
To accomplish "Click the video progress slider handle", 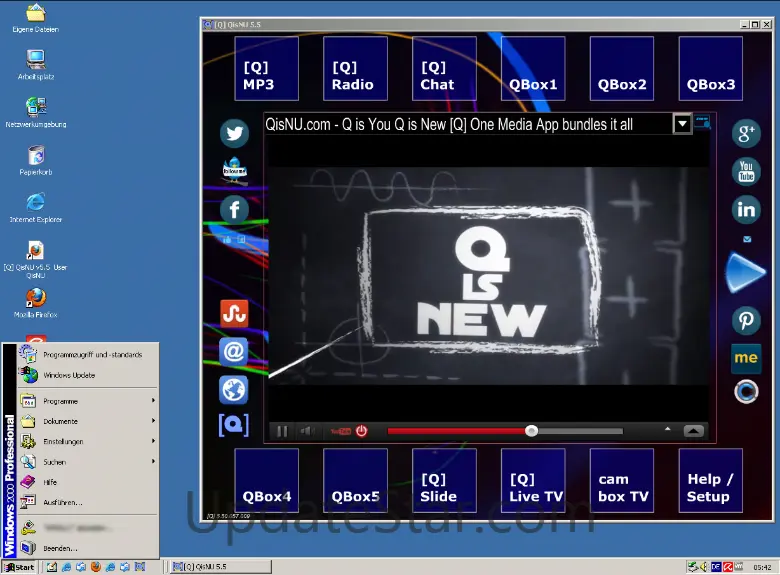I will (x=532, y=431).
